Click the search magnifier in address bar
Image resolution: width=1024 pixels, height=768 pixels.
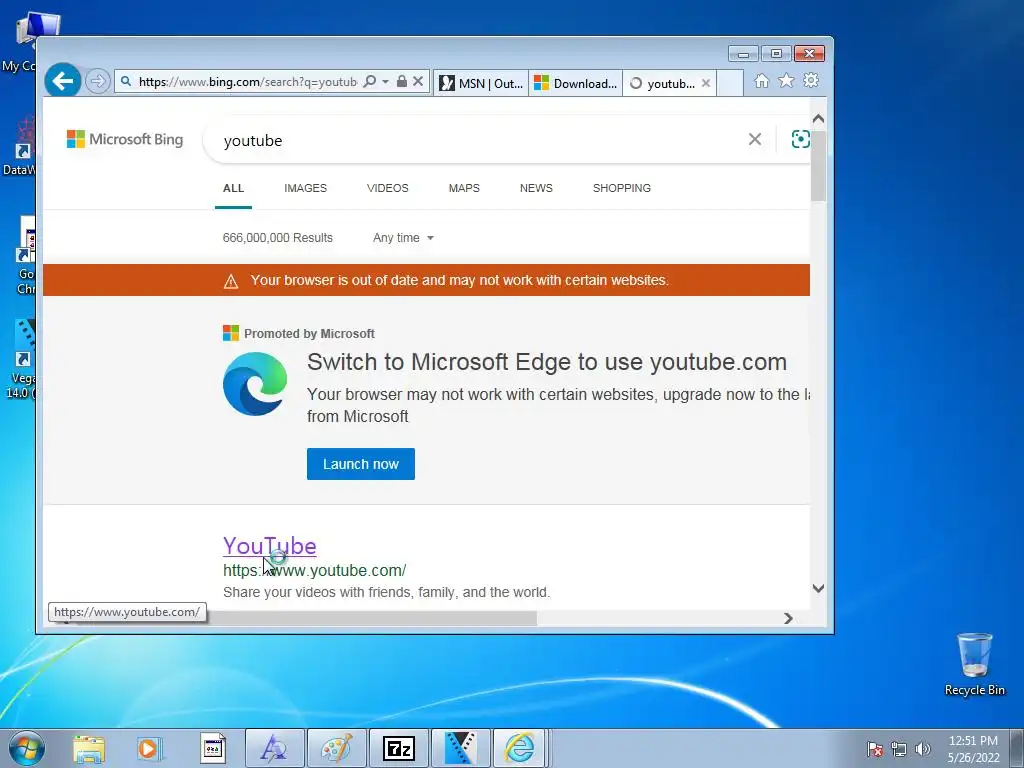pos(370,82)
